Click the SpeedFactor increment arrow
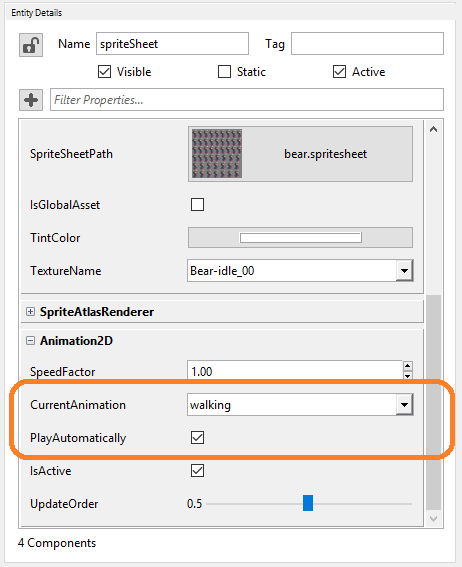This screenshot has height=567, width=462. point(407,366)
